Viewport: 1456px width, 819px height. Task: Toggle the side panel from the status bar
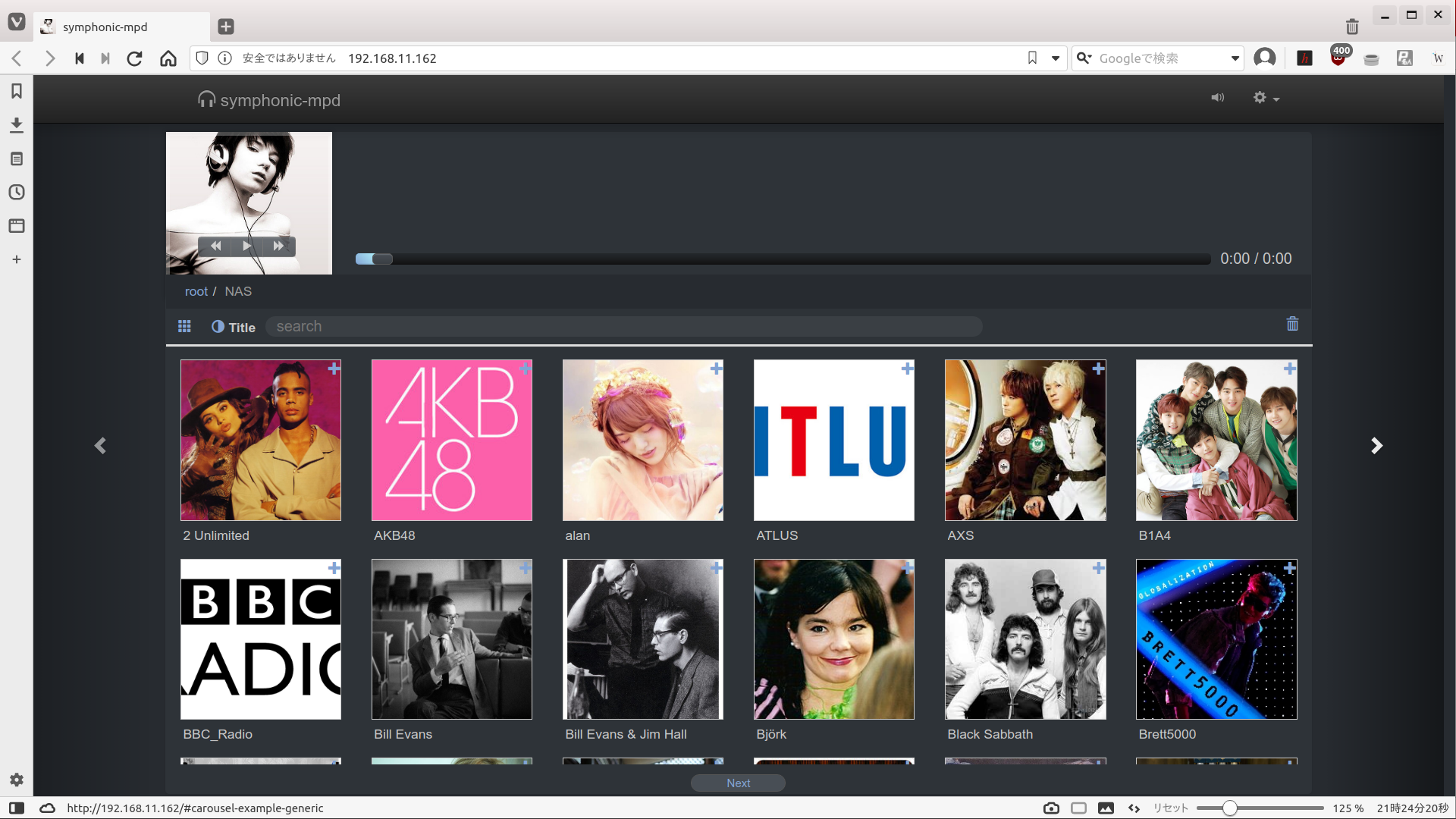(x=17, y=808)
